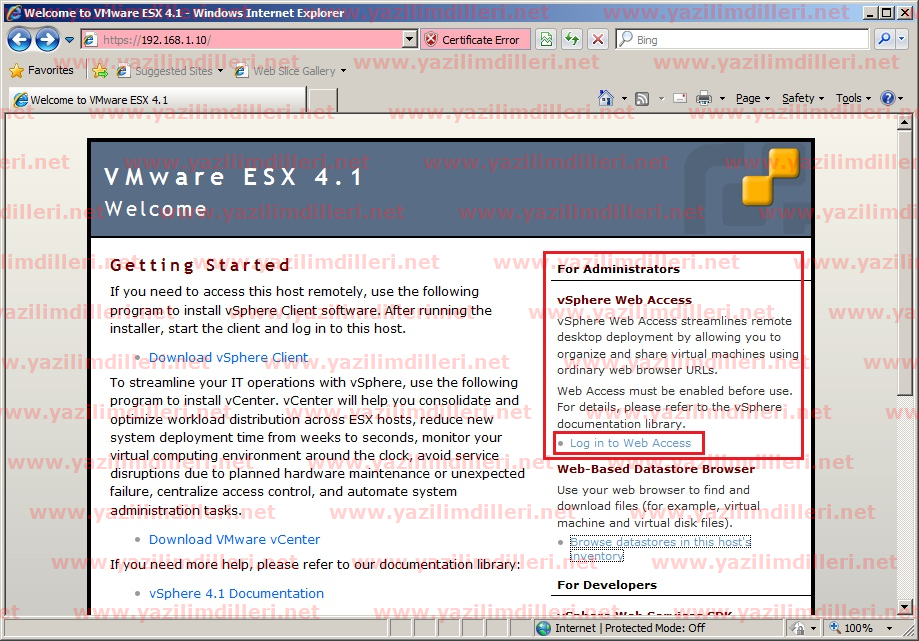
Task: Click the Home page icon
Action: (606, 98)
